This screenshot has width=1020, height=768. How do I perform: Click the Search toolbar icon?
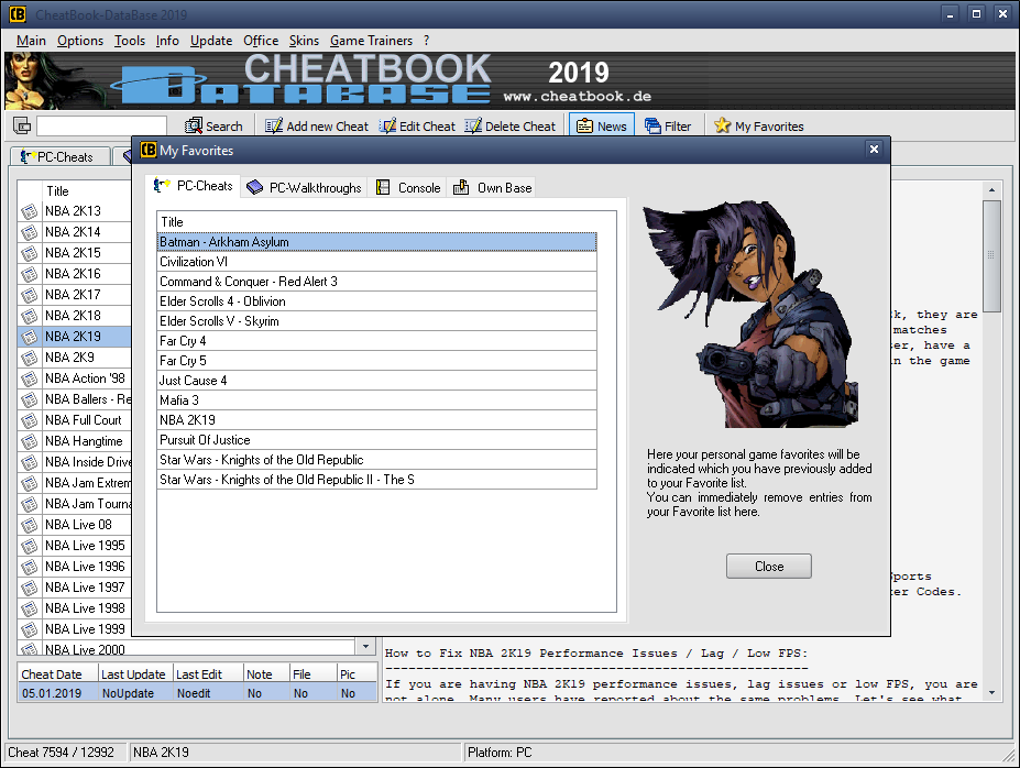193,126
